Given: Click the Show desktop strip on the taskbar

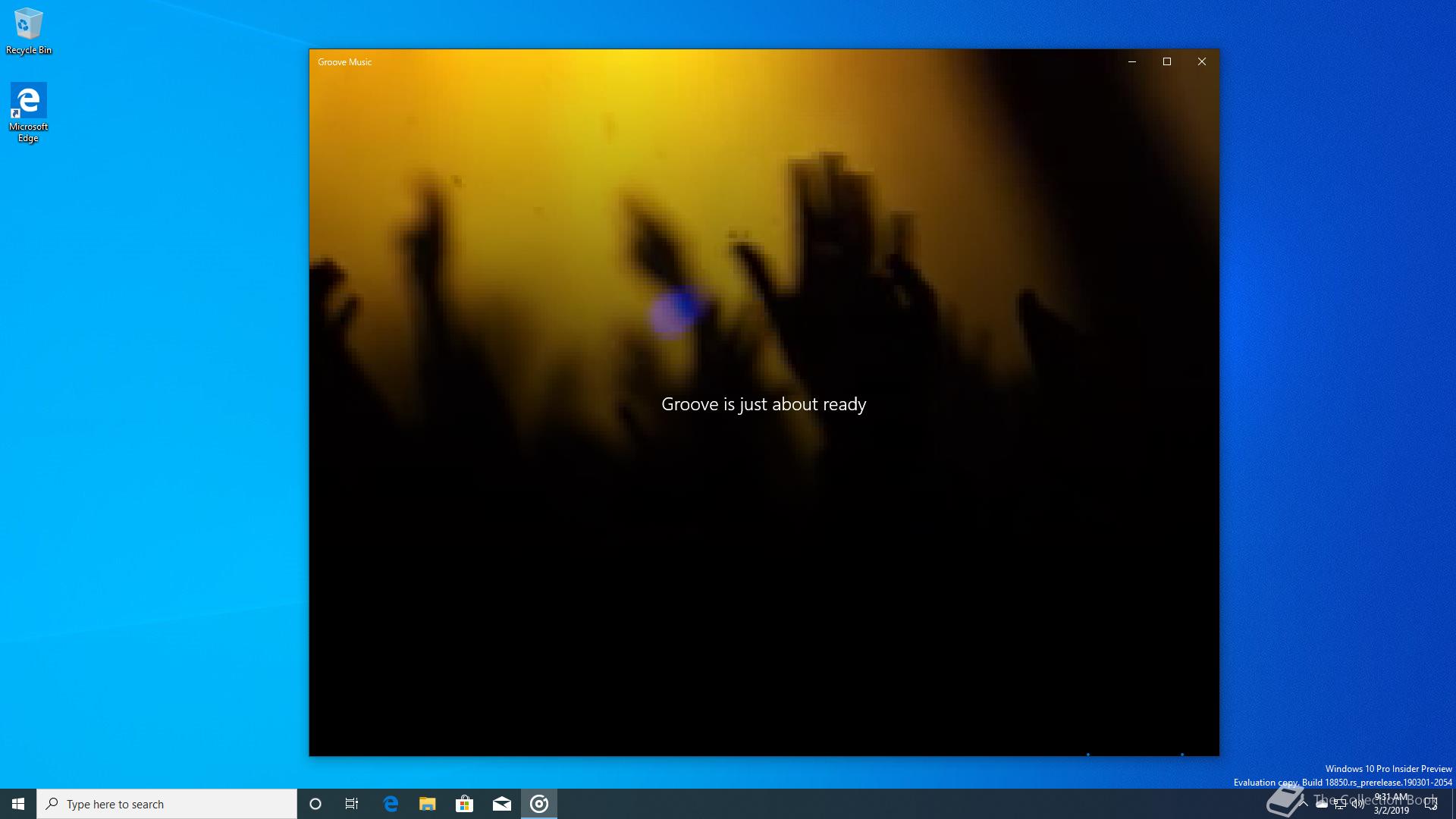Looking at the screenshot, I should click(x=1453, y=804).
